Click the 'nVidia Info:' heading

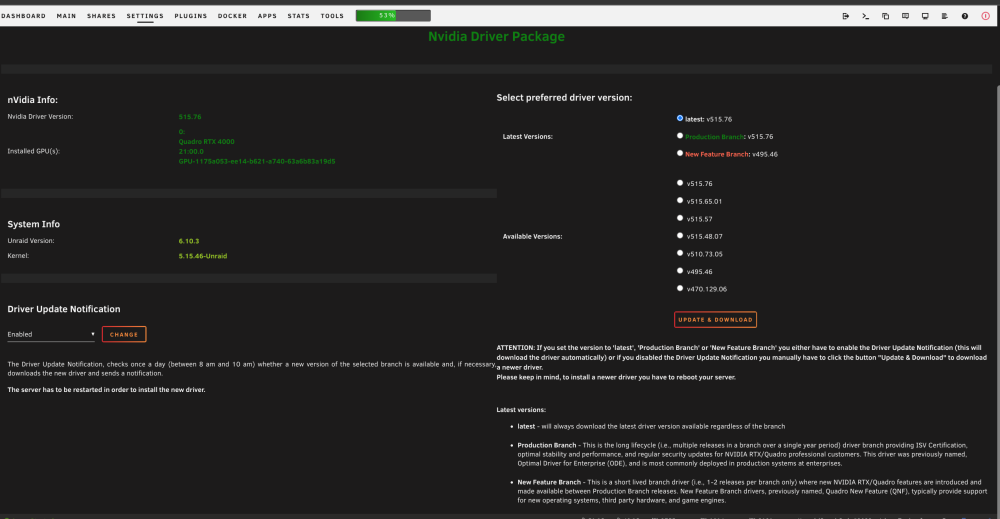(x=33, y=100)
